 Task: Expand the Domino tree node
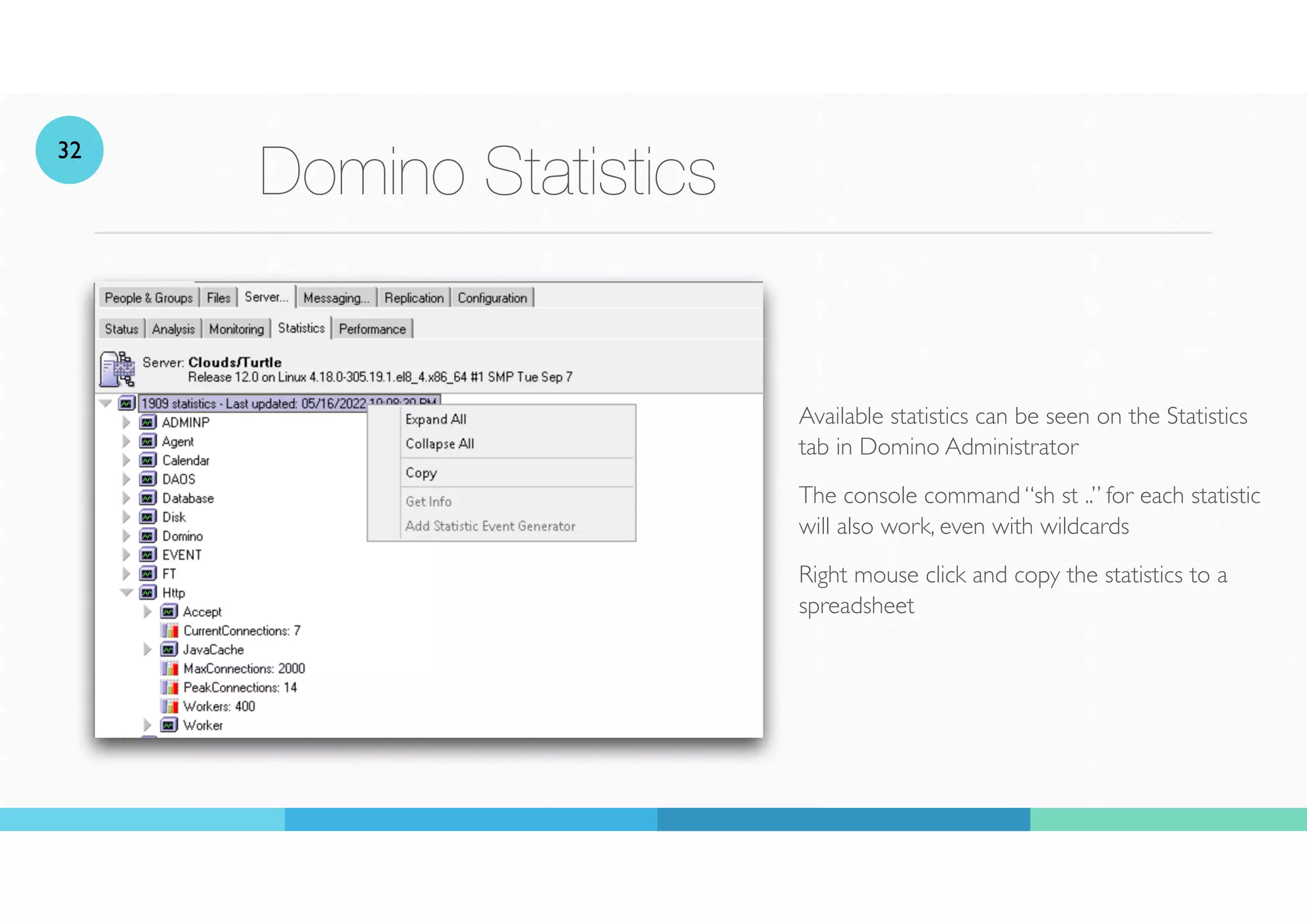[x=126, y=536]
